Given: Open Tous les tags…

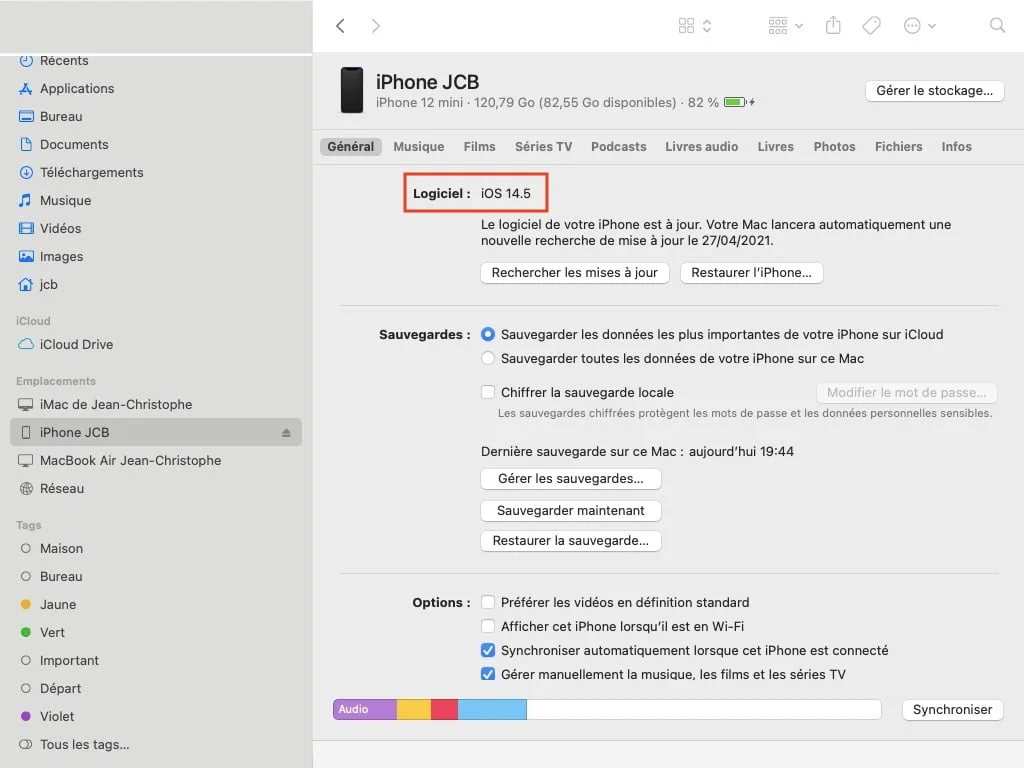Looking at the screenshot, I should coord(157,745).
